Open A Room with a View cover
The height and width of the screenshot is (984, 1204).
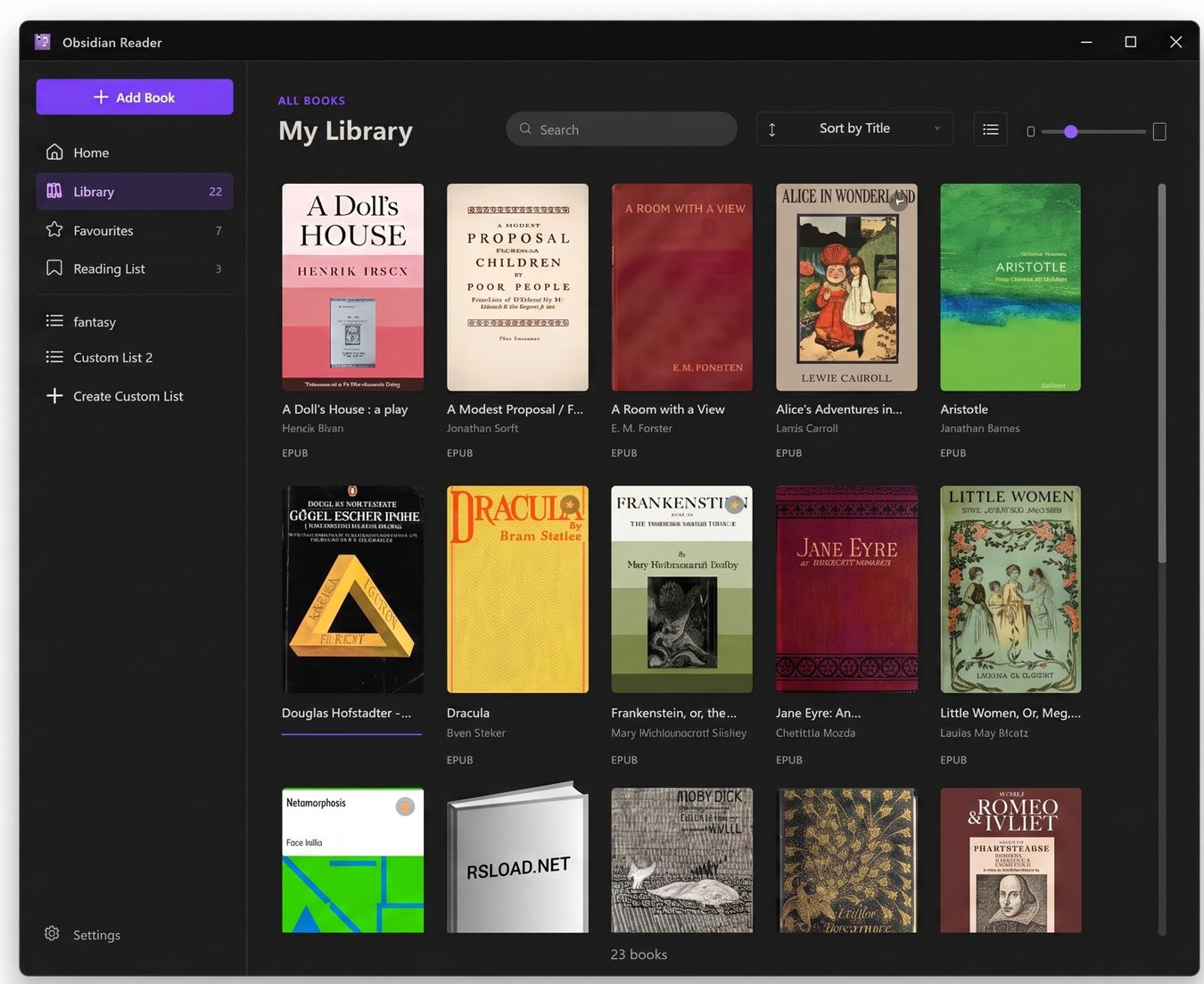point(682,287)
